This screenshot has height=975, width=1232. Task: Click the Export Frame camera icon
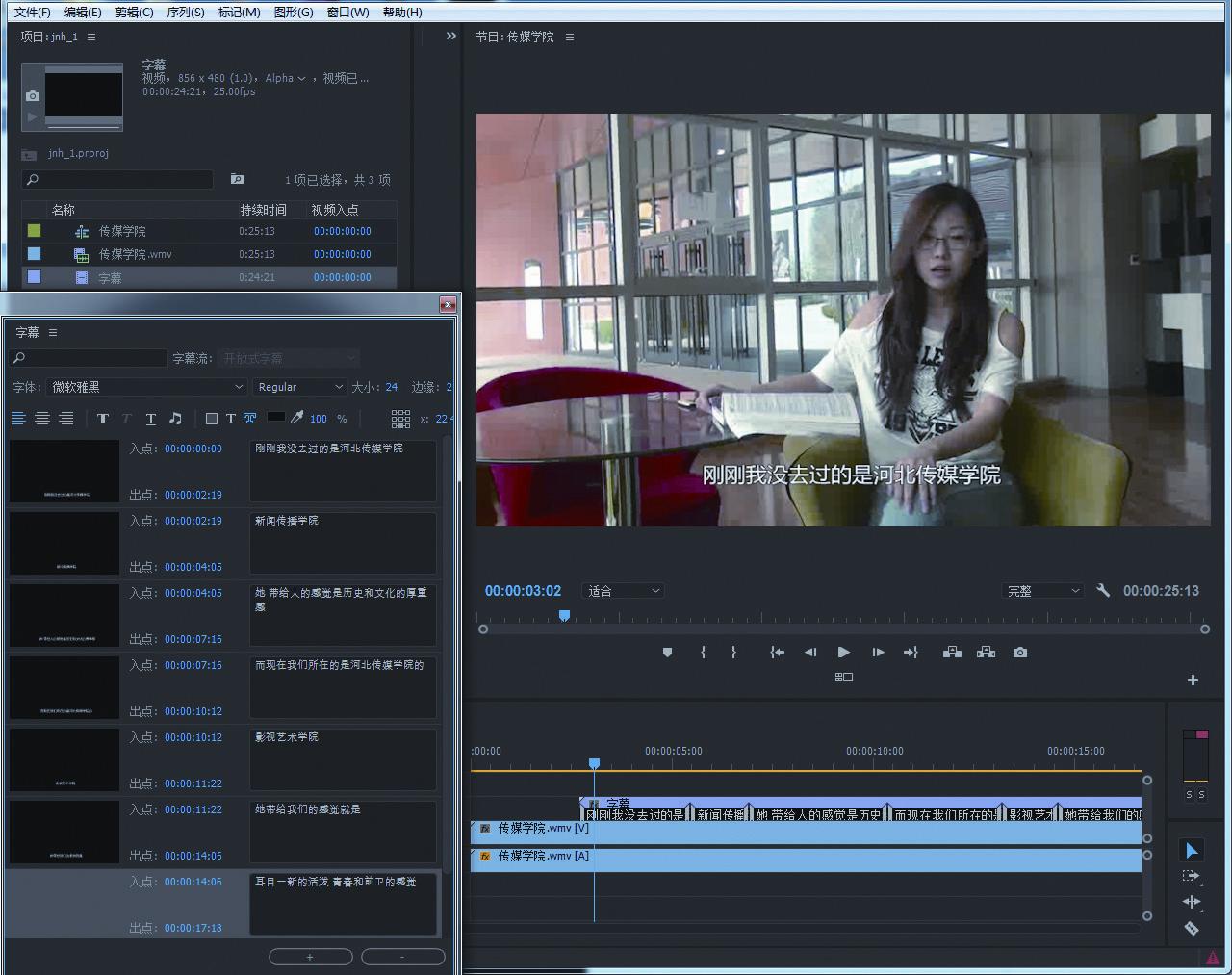click(1020, 653)
